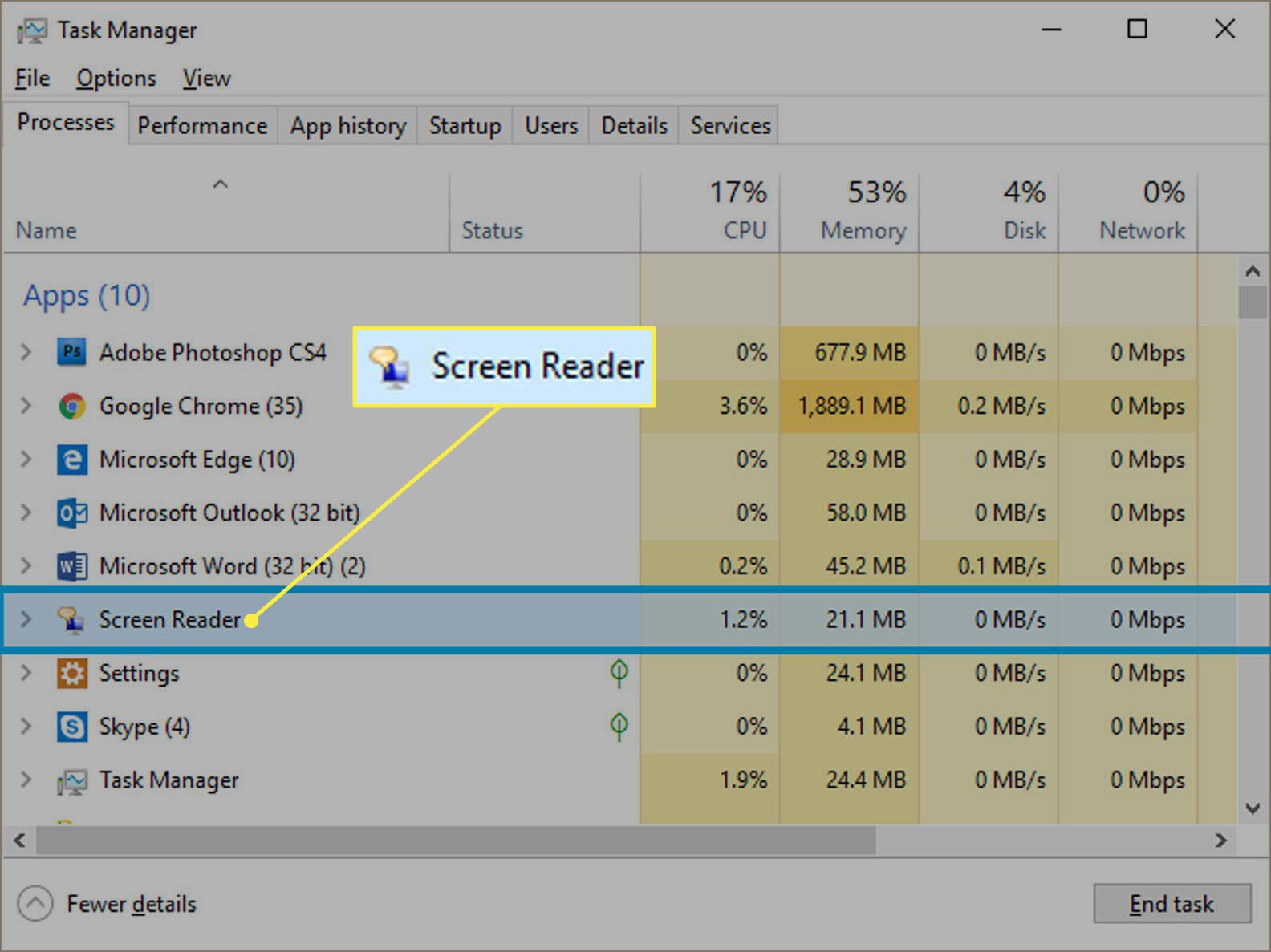Click the Adobe Photoshop CS4 icon
Image resolution: width=1271 pixels, height=952 pixels.
pyautogui.click(x=72, y=352)
